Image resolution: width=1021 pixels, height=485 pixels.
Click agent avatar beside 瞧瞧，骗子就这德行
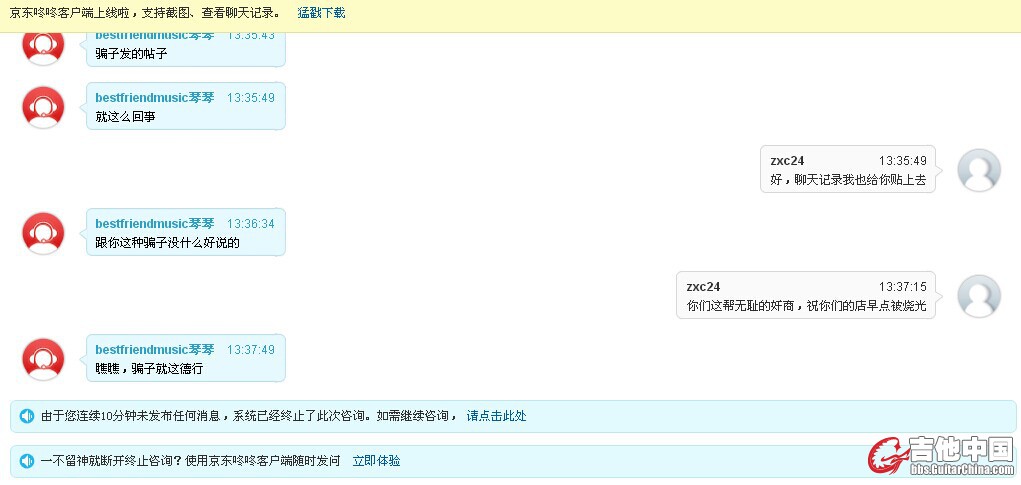(x=43, y=359)
